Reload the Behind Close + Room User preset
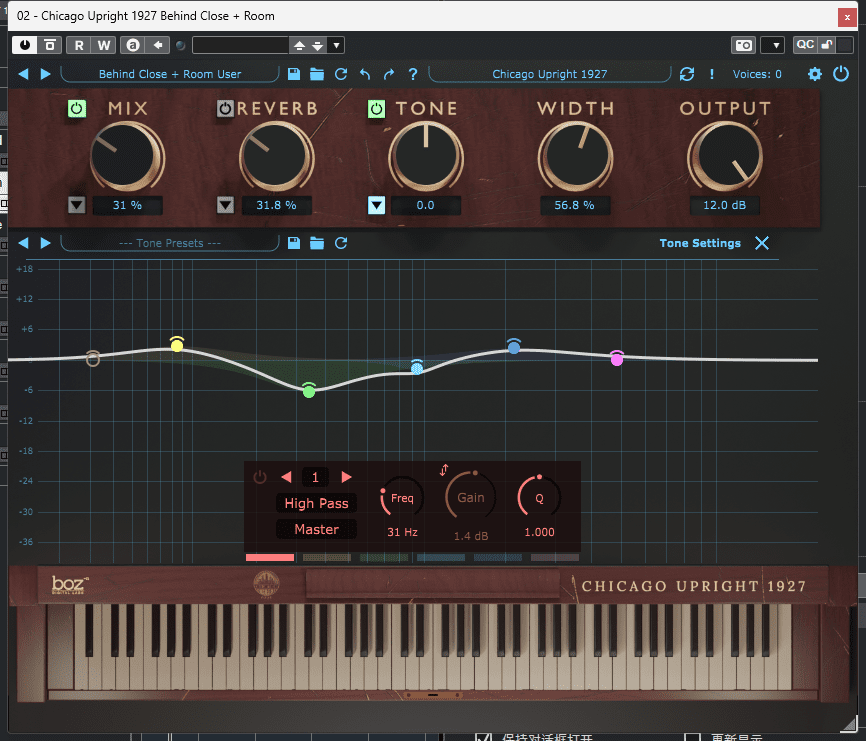Image resolution: width=866 pixels, height=741 pixels. click(341, 74)
